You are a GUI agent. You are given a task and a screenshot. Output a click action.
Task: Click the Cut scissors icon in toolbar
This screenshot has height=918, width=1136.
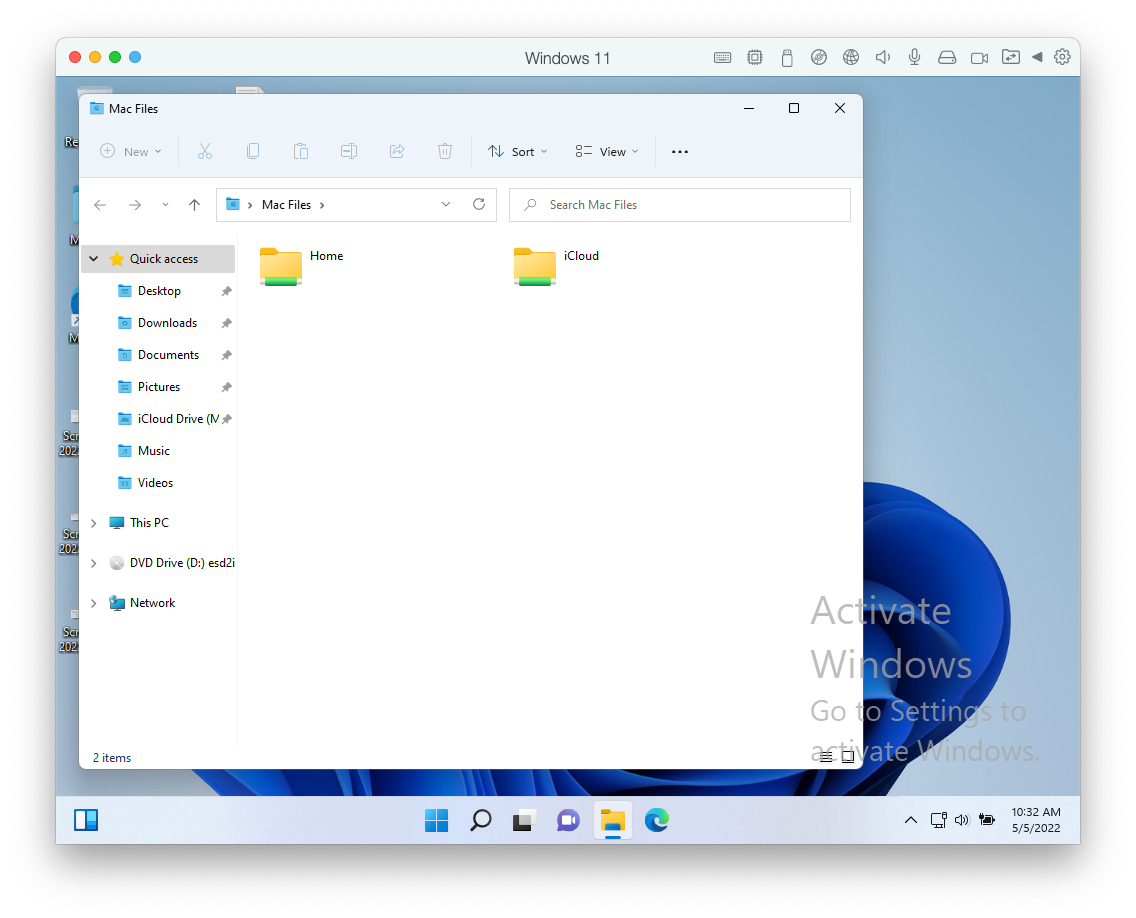(205, 151)
